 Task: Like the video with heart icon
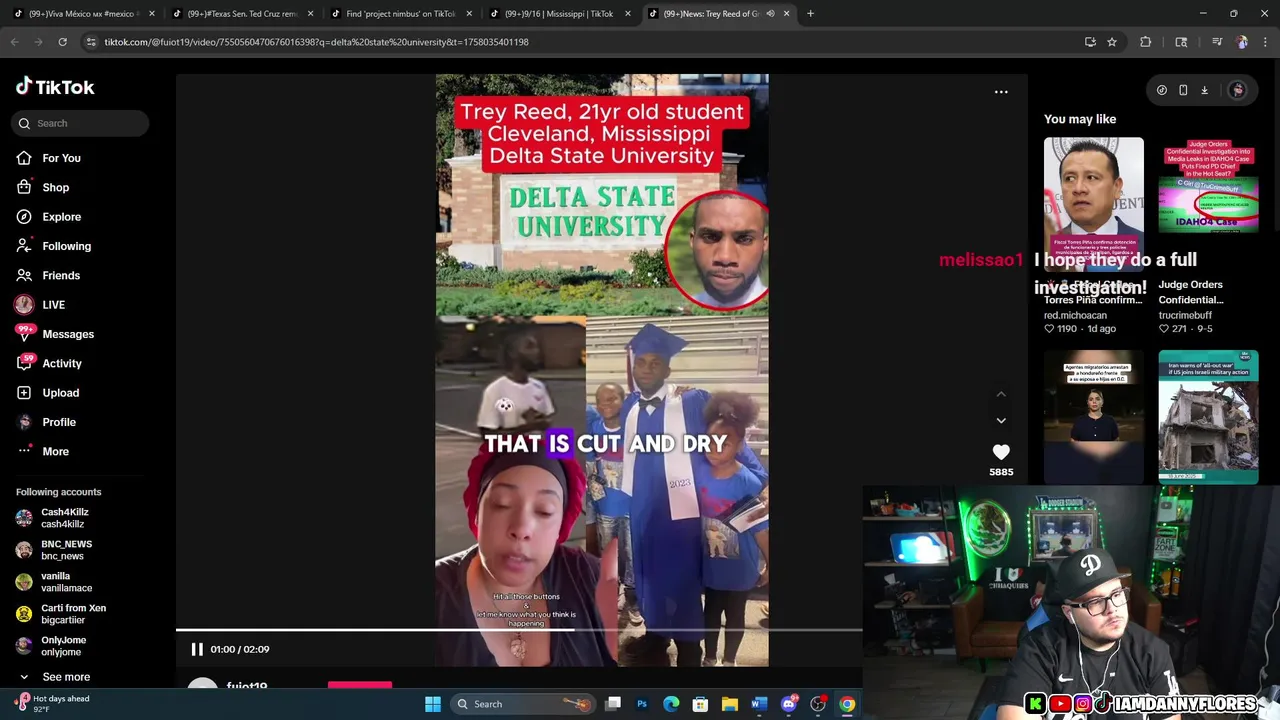(x=1001, y=452)
